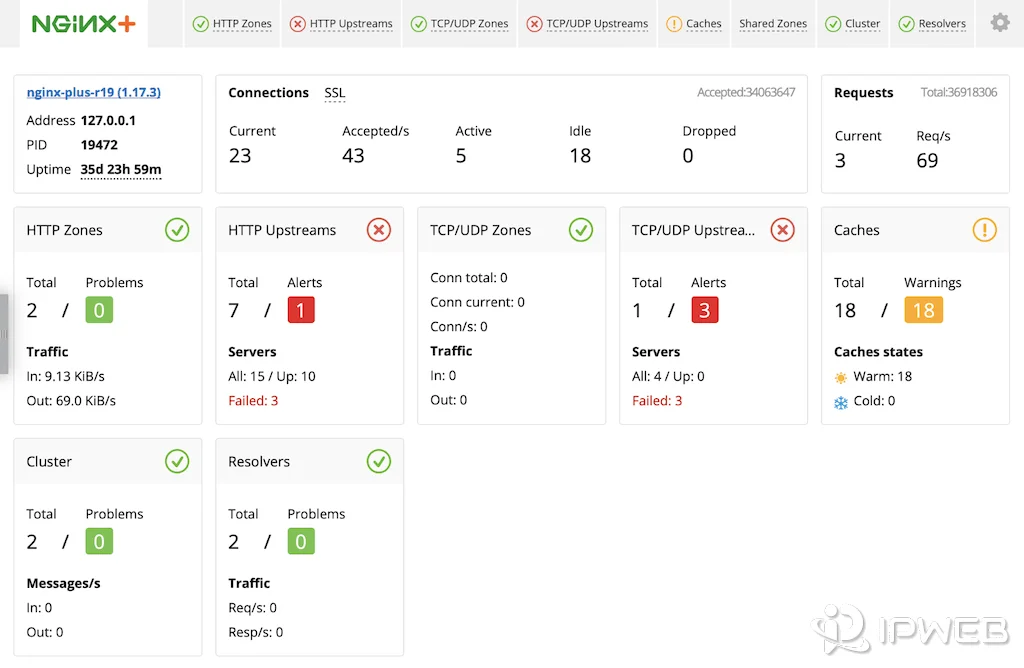The height and width of the screenshot is (668, 1024).
Task: Click 'Conn total: 0' in TCP/UDP Zones
Action: point(468,278)
